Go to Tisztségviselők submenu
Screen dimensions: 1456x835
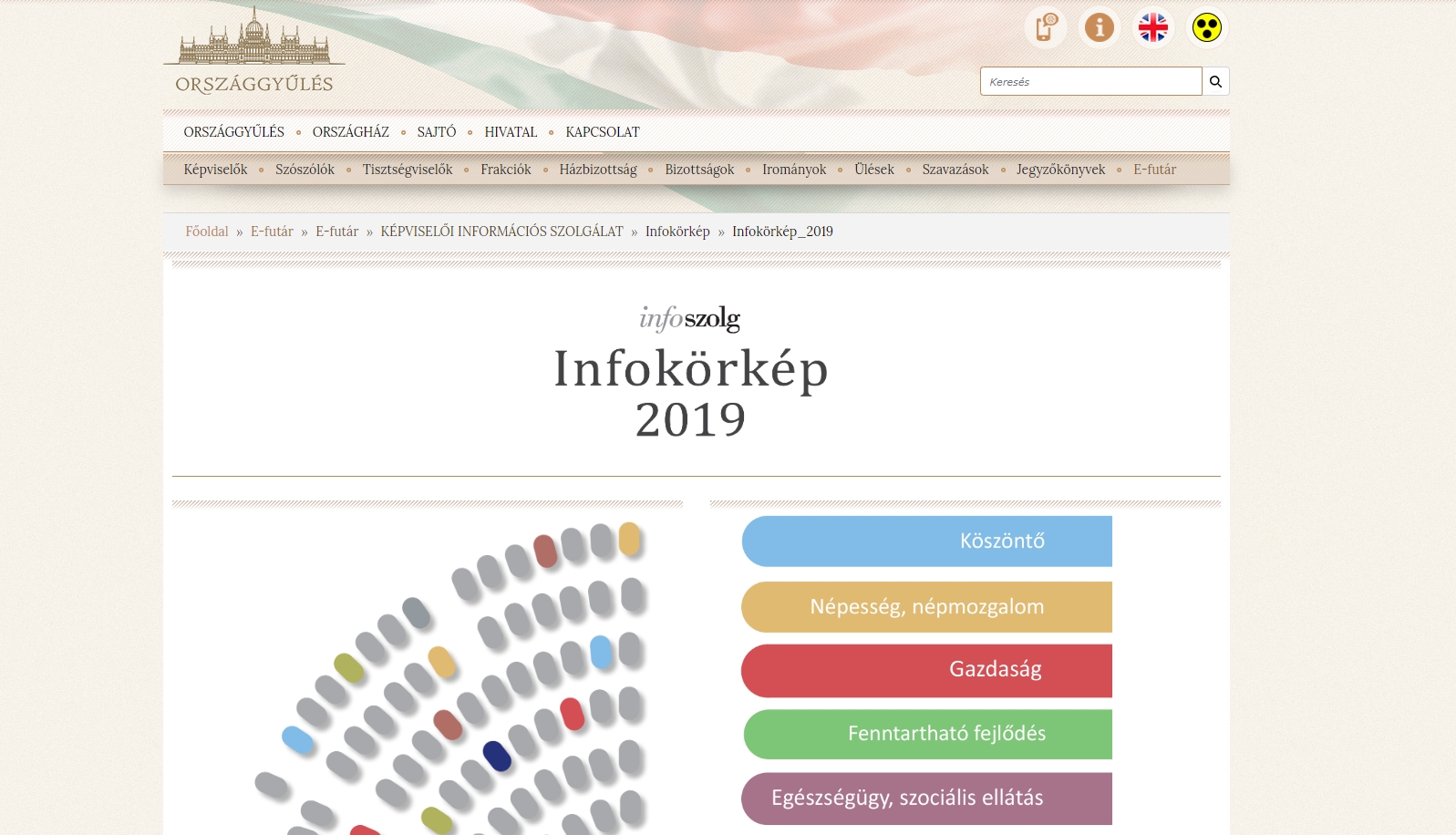point(408,170)
